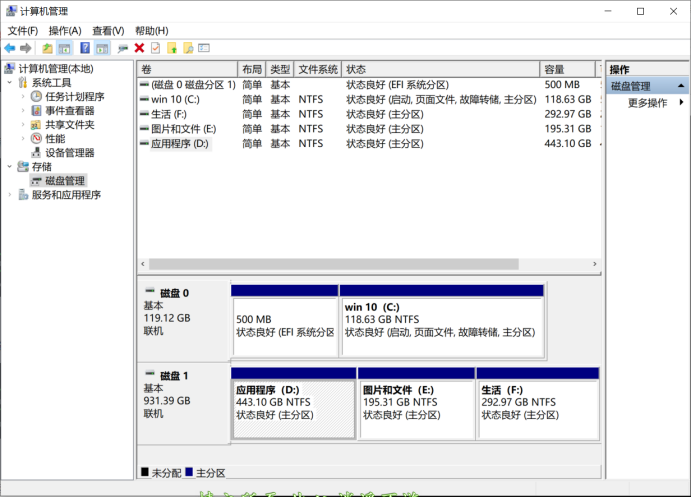Sort by the 布局 column header
Screen dimensions: 692x498
(x=252, y=69)
